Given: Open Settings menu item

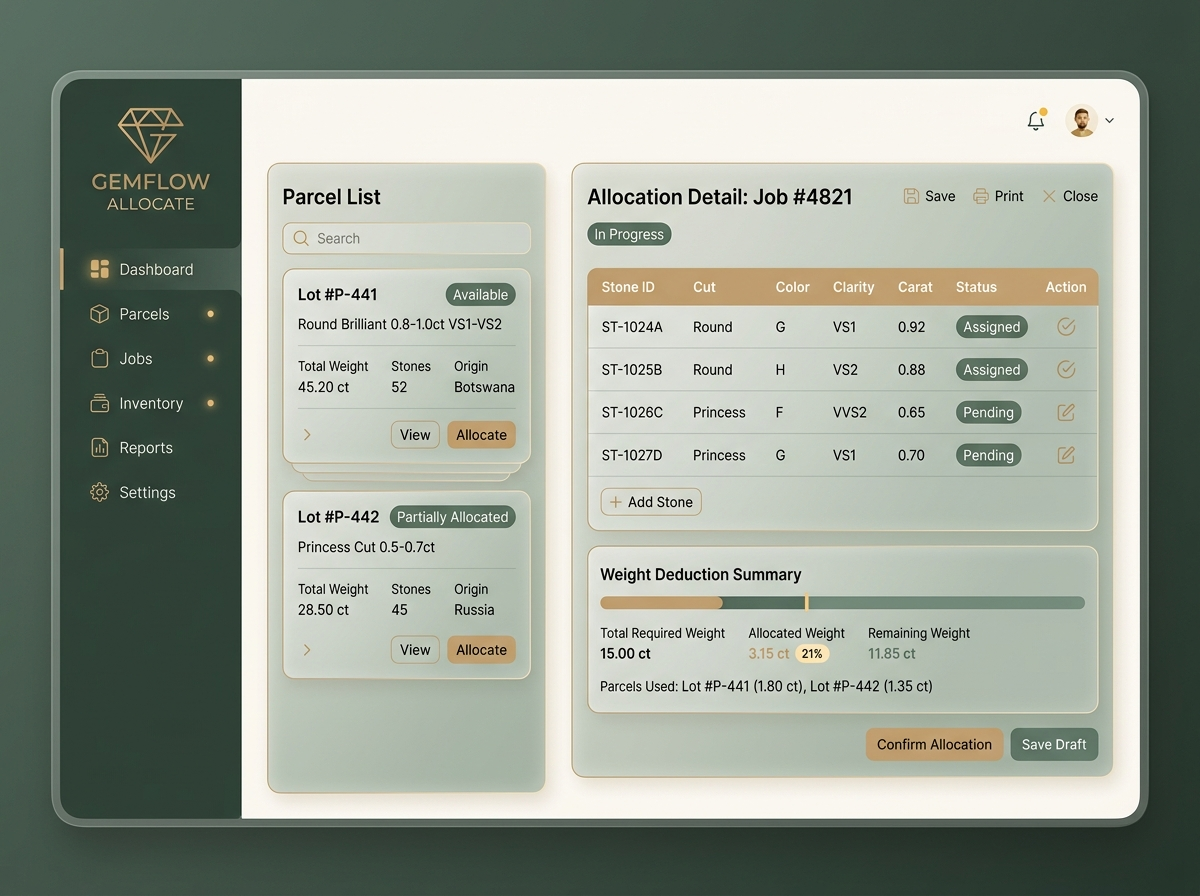Looking at the screenshot, I should [x=150, y=492].
